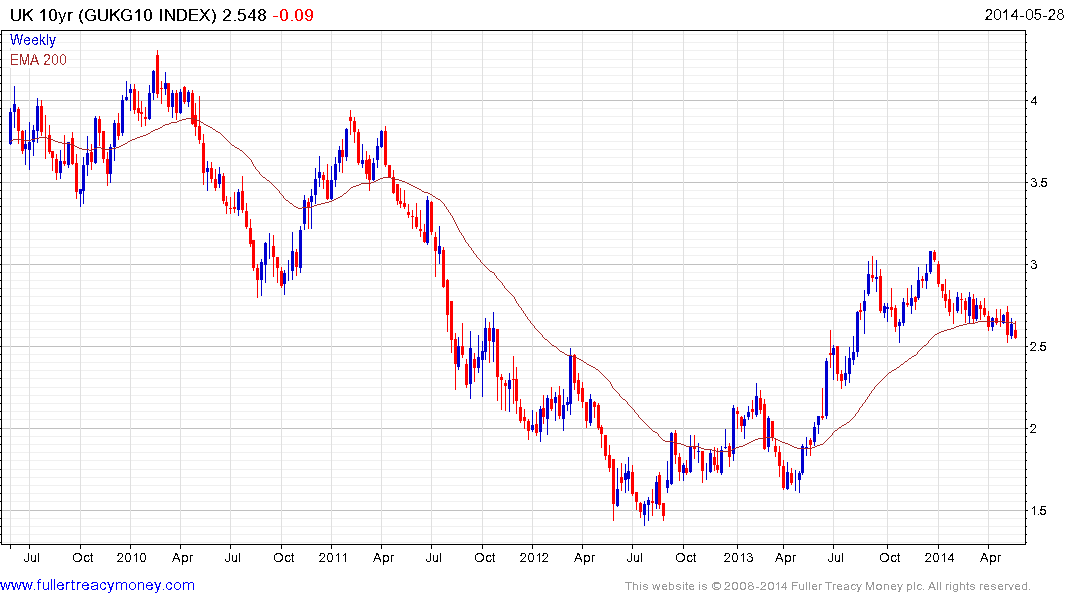Click the 2011 label on the time axis
The width and height of the screenshot is (1075, 600).
333,557
